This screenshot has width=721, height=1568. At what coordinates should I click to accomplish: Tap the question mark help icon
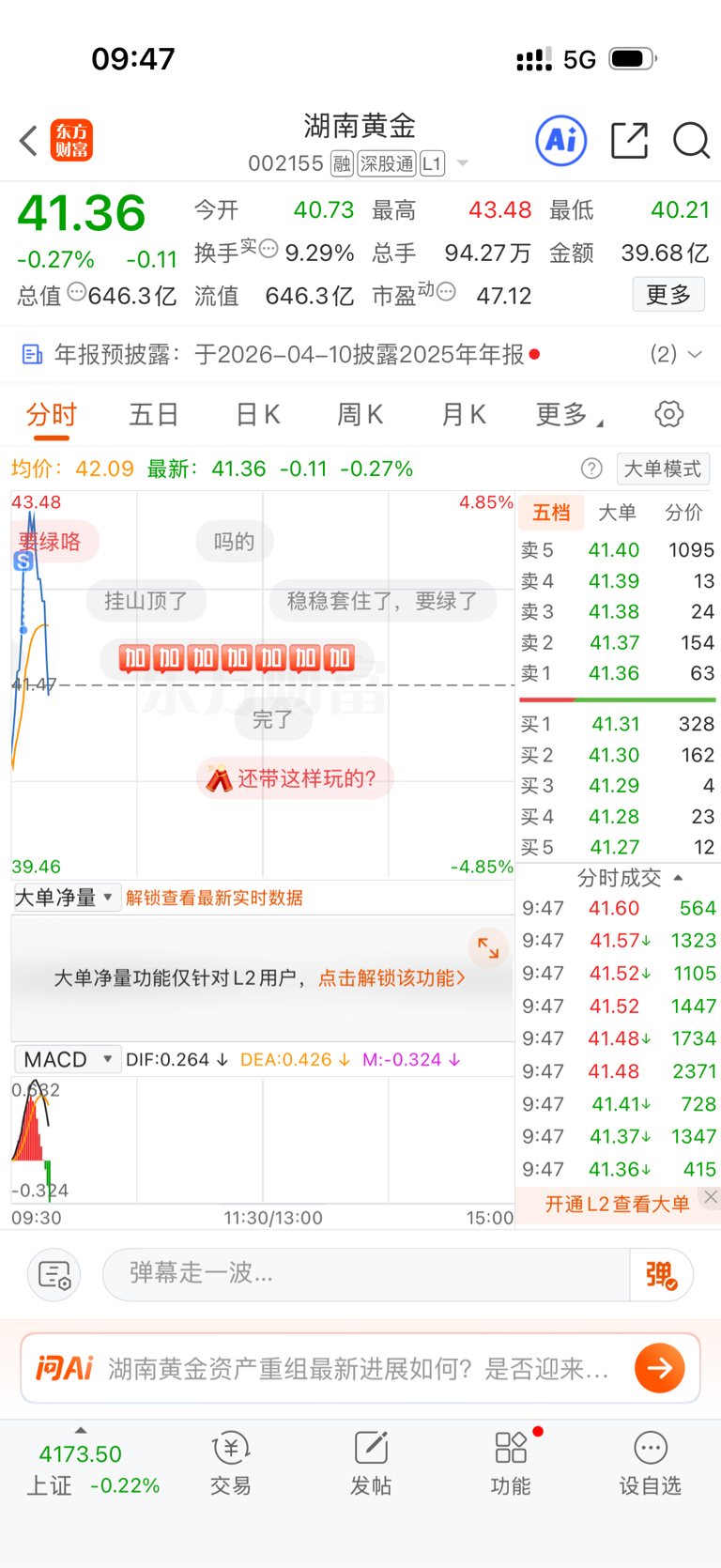pos(591,469)
